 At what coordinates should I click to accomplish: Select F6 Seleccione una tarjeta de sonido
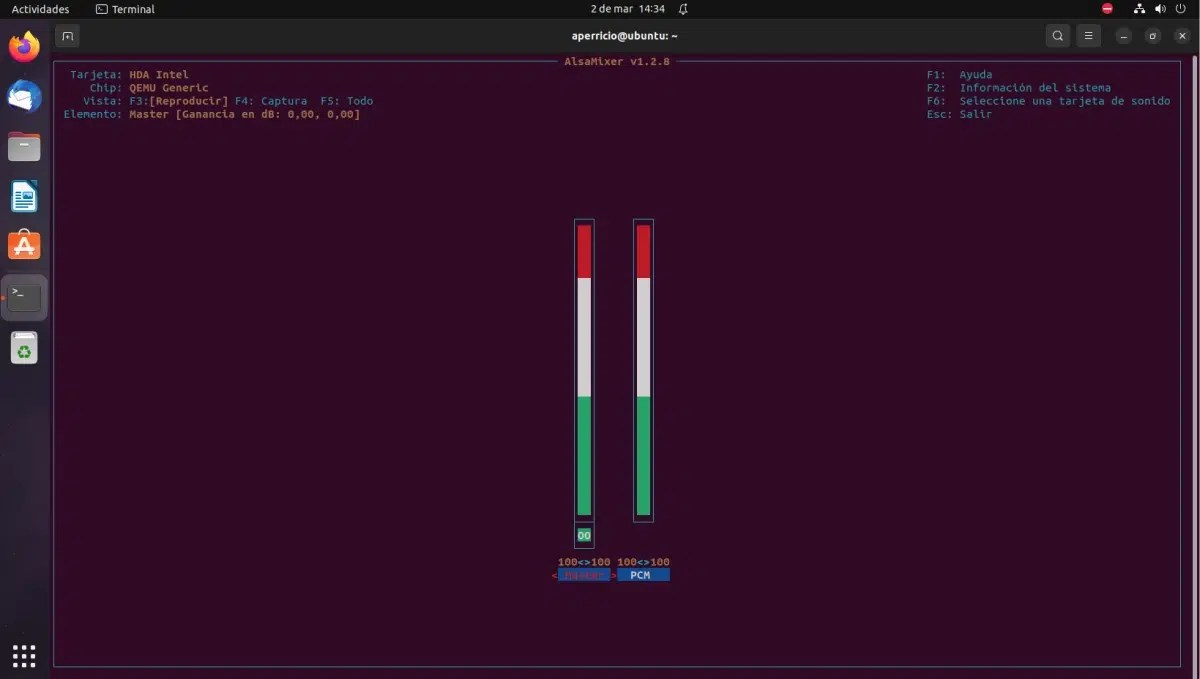1050,100
